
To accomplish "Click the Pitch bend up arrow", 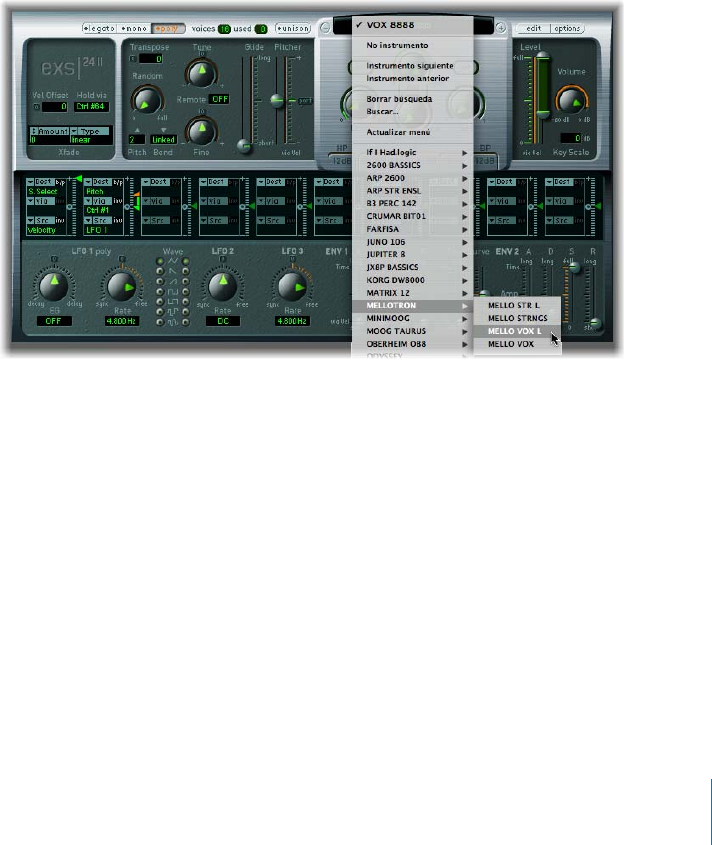I will pyautogui.click(x=137, y=130).
